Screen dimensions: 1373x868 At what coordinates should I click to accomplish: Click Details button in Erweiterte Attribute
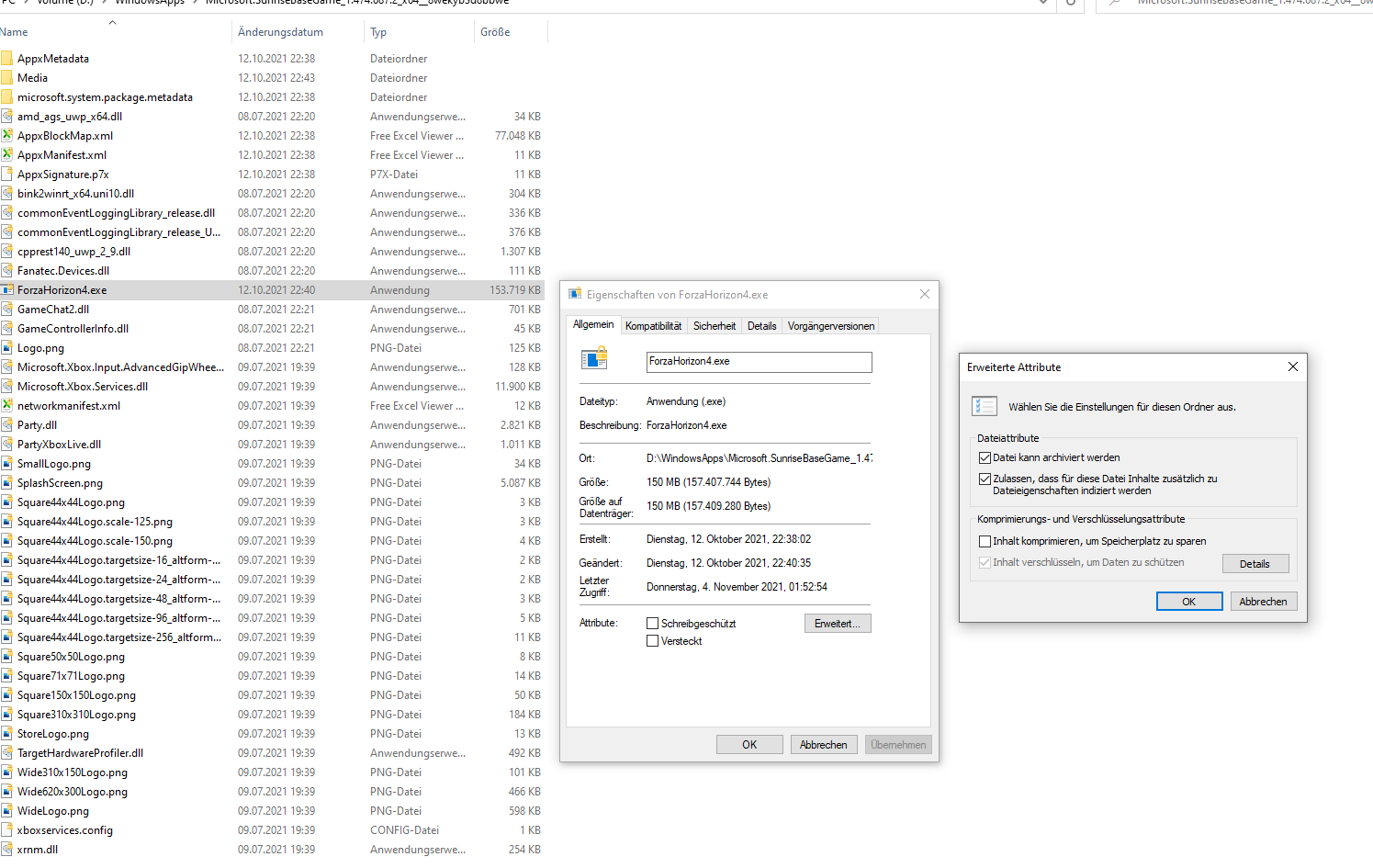click(1255, 564)
